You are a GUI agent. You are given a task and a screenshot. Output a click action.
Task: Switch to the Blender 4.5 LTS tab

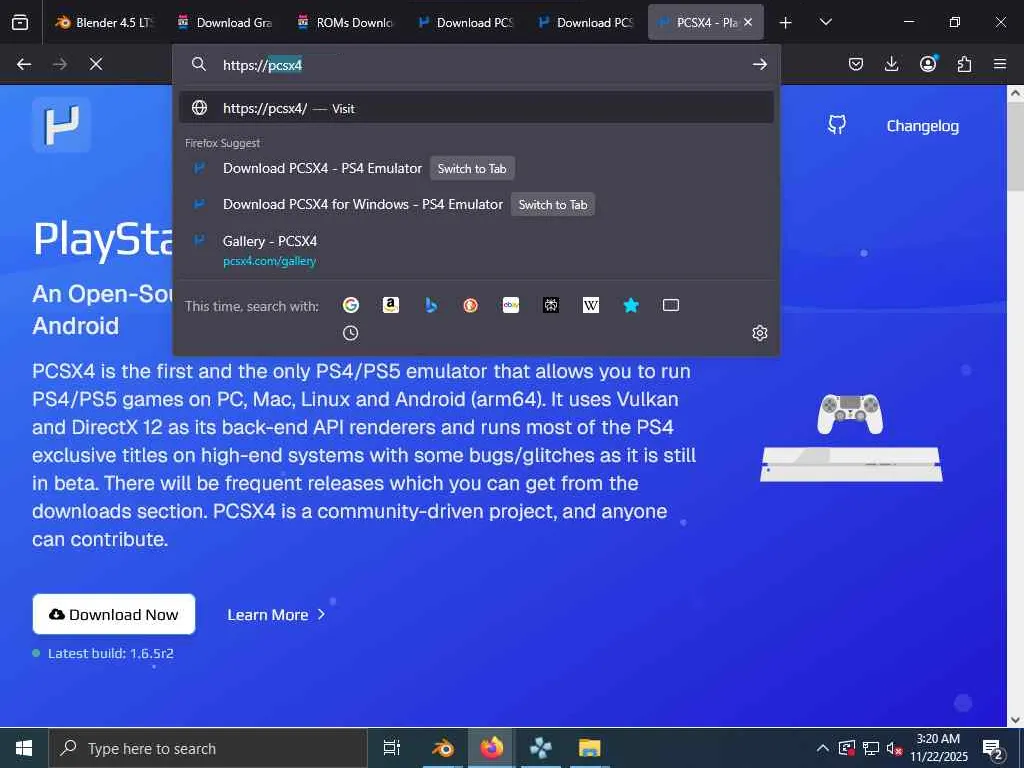click(104, 22)
